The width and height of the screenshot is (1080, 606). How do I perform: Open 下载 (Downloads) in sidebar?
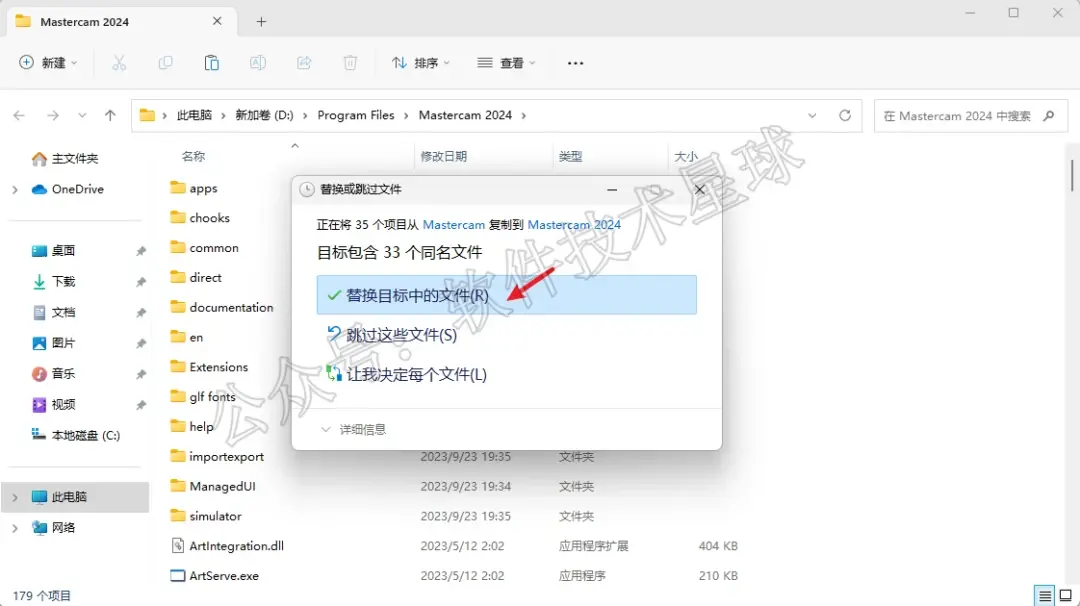[63, 281]
